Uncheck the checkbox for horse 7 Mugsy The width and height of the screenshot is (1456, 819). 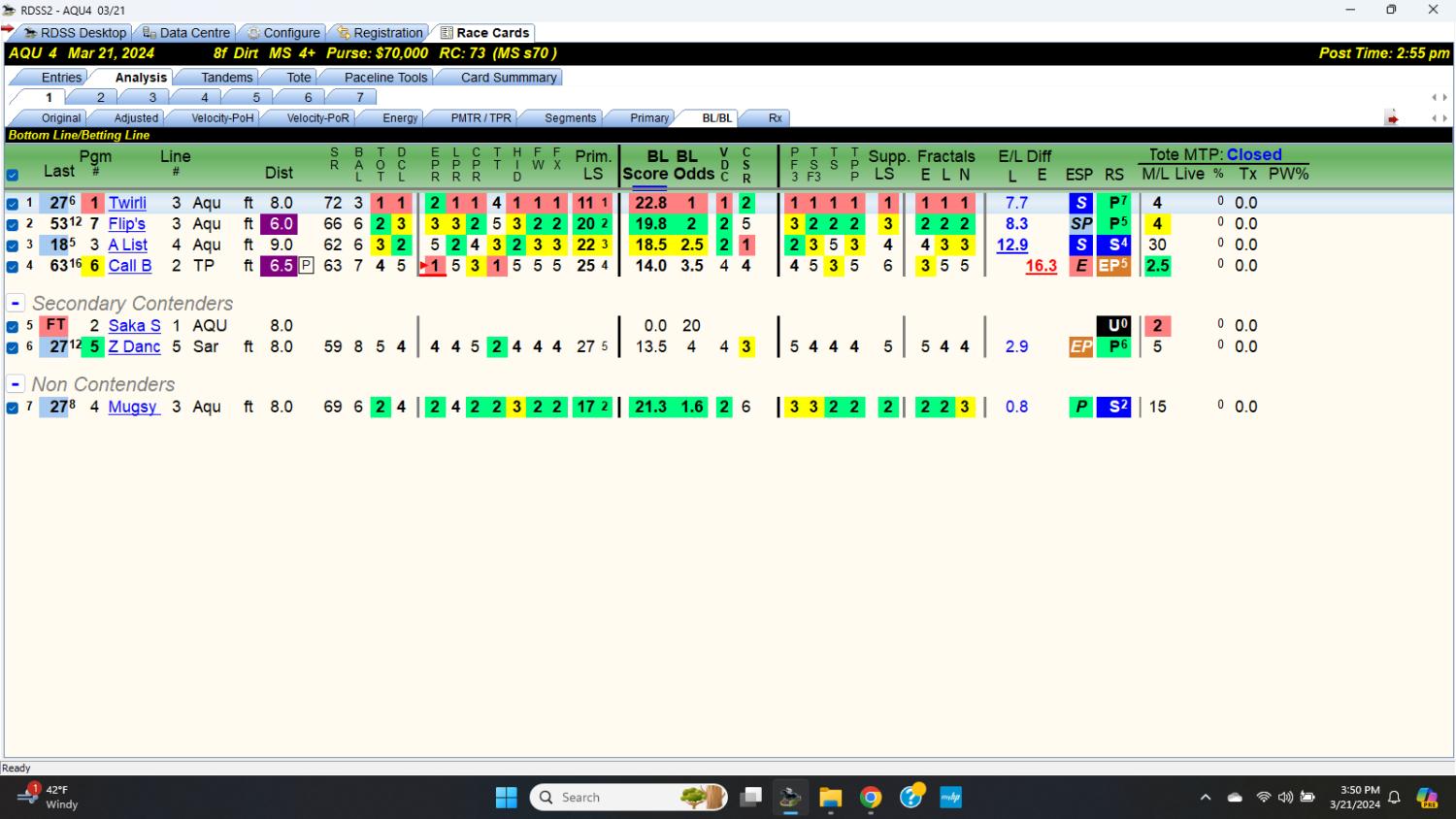click(12, 409)
